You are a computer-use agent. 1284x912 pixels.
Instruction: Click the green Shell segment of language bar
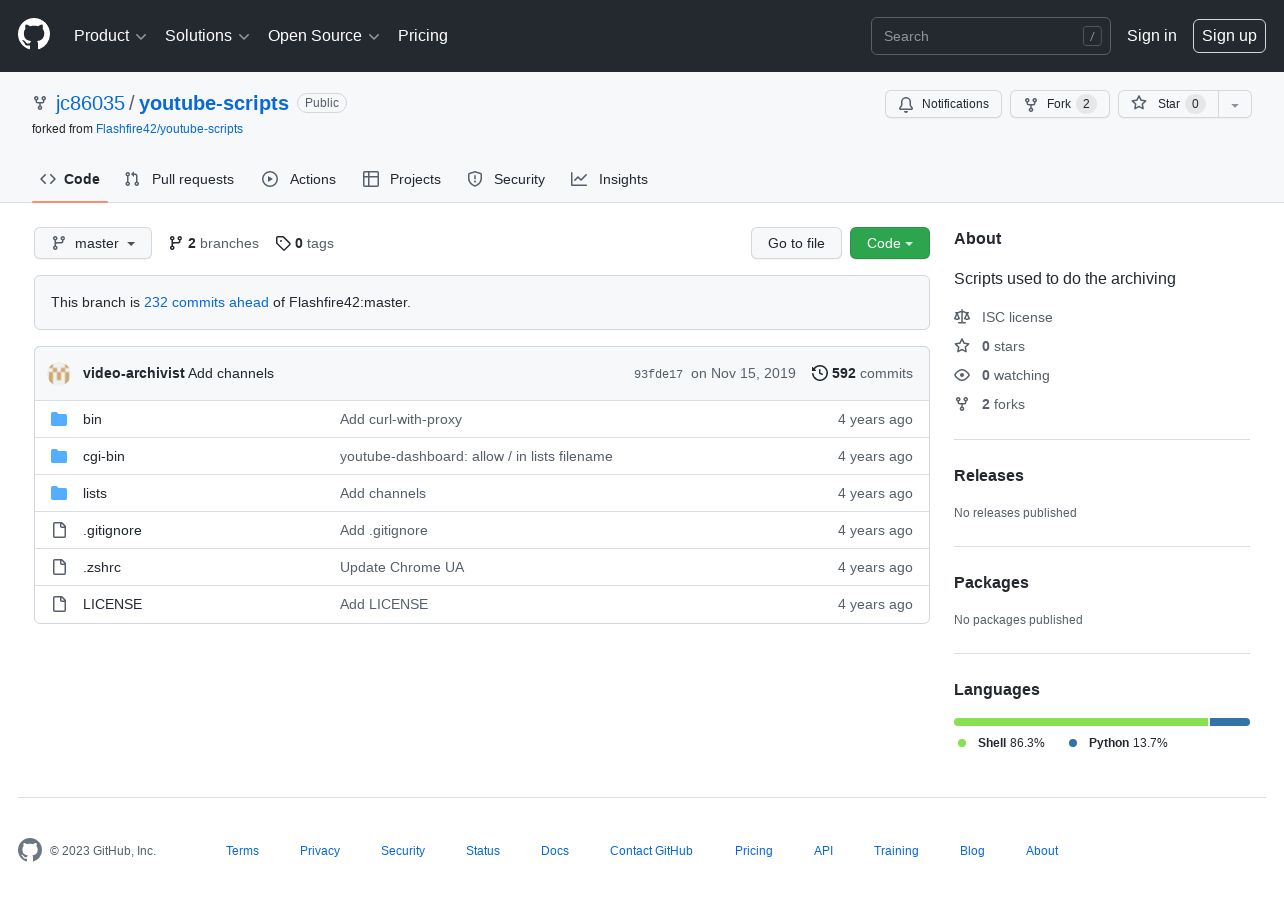1081,722
